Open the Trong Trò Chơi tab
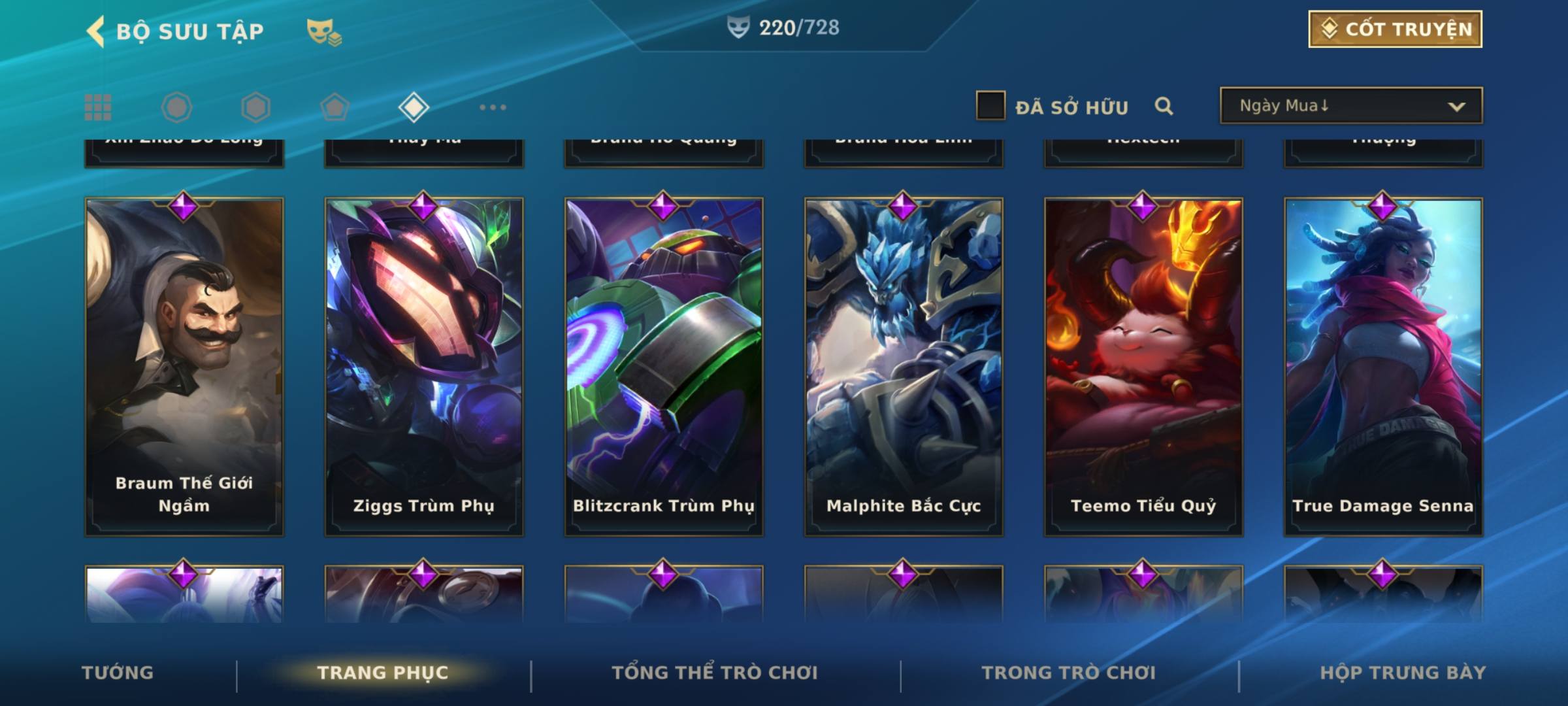 click(x=1069, y=673)
